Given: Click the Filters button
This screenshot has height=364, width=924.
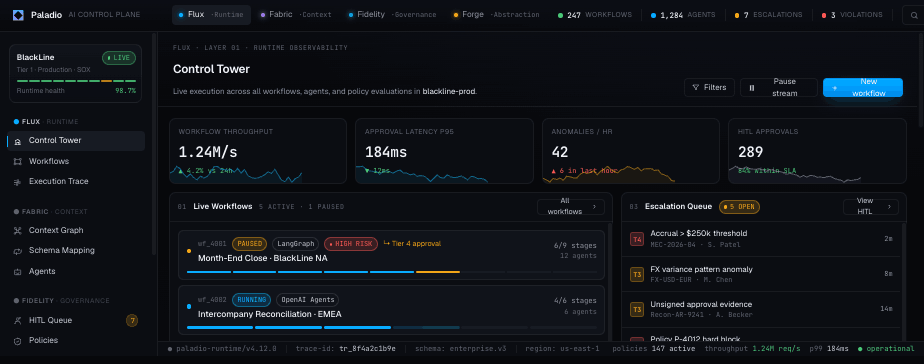Looking at the screenshot, I should coord(710,87).
